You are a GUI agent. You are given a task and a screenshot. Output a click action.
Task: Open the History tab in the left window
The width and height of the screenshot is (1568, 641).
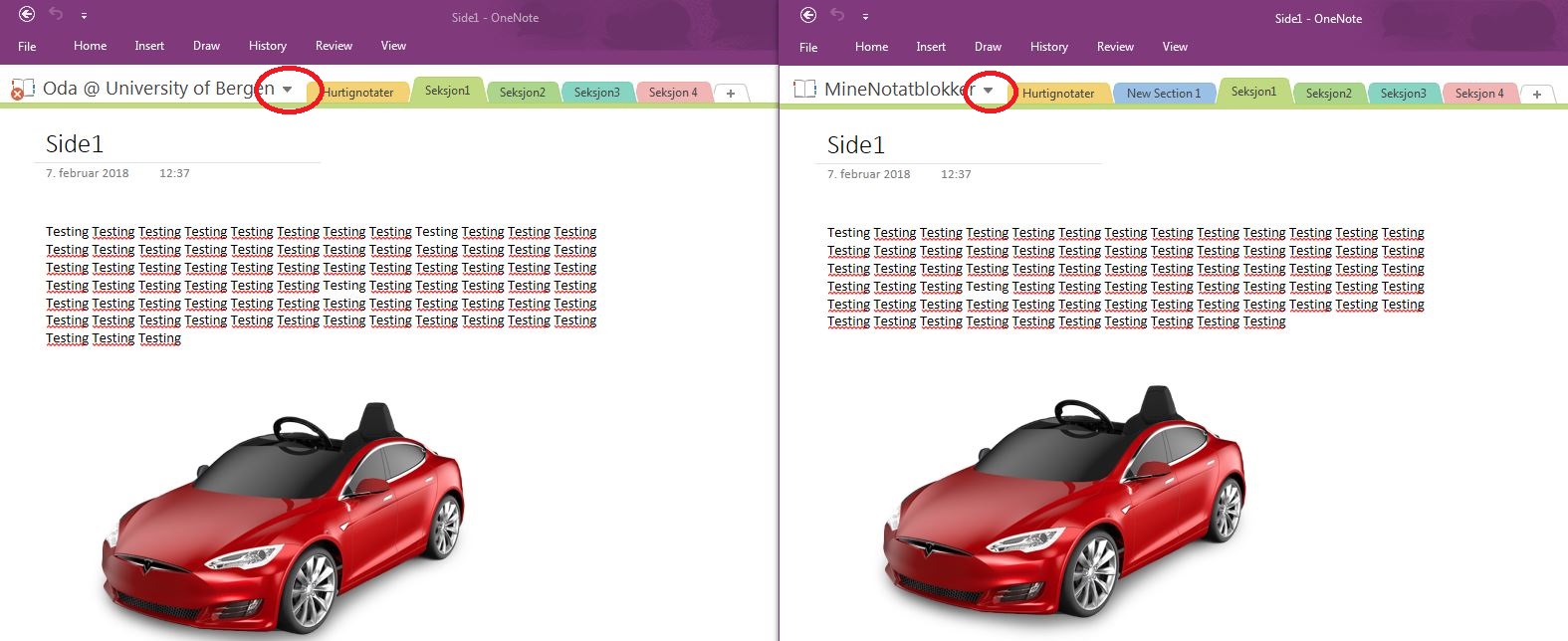267,46
